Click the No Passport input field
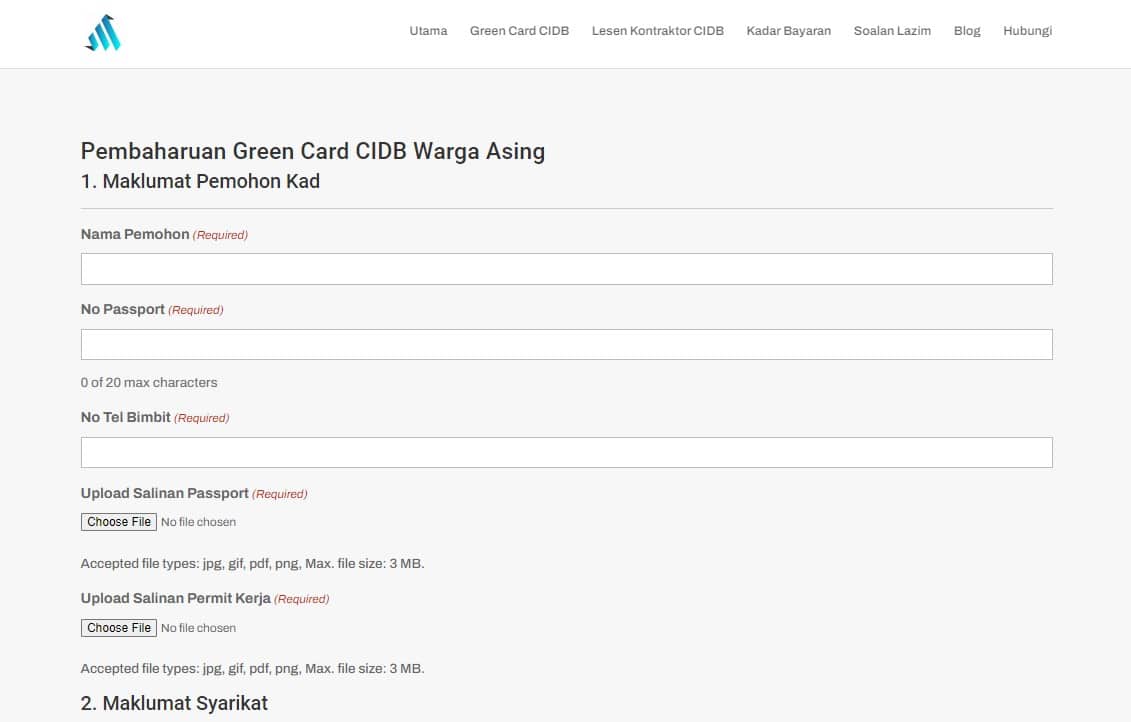 tap(566, 344)
